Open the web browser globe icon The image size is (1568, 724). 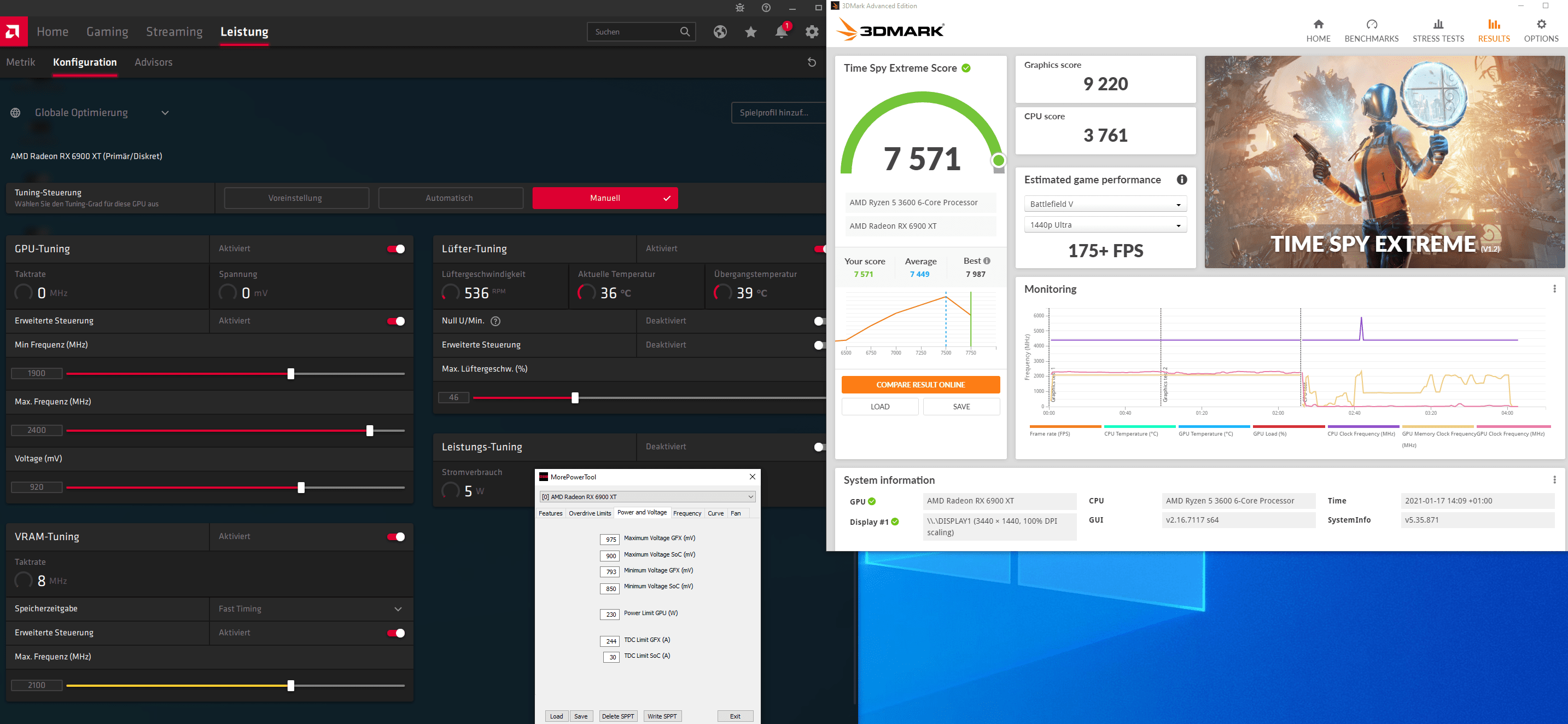720,32
